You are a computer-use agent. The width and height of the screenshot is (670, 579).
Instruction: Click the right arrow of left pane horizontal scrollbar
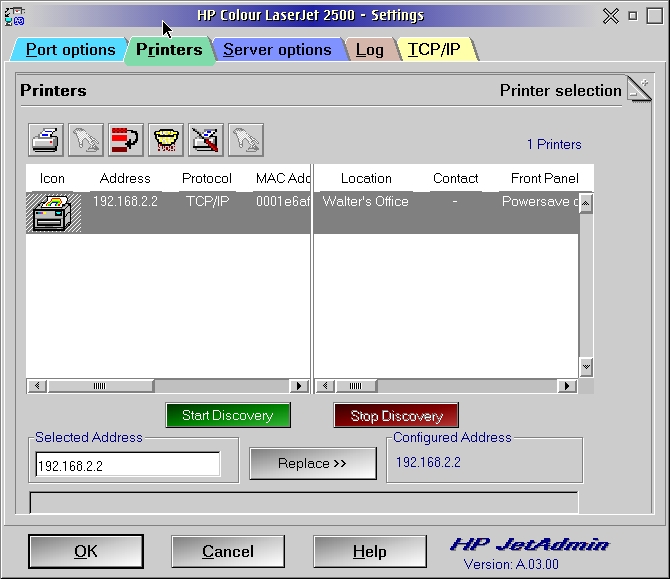point(299,386)
